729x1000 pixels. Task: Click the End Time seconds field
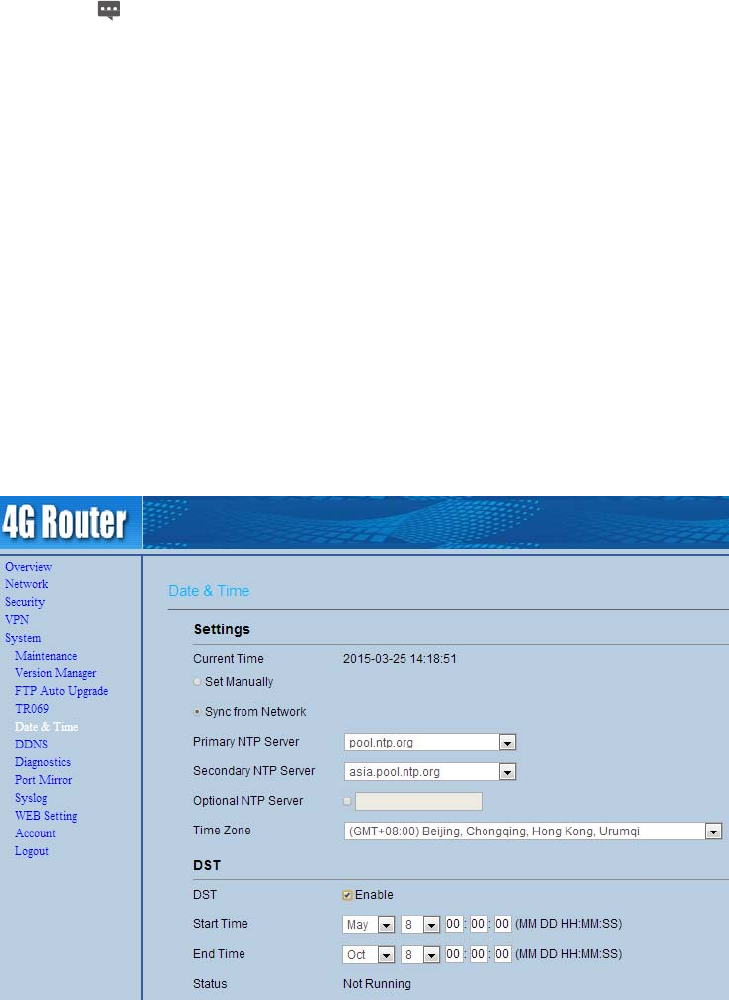coord(503,954)
